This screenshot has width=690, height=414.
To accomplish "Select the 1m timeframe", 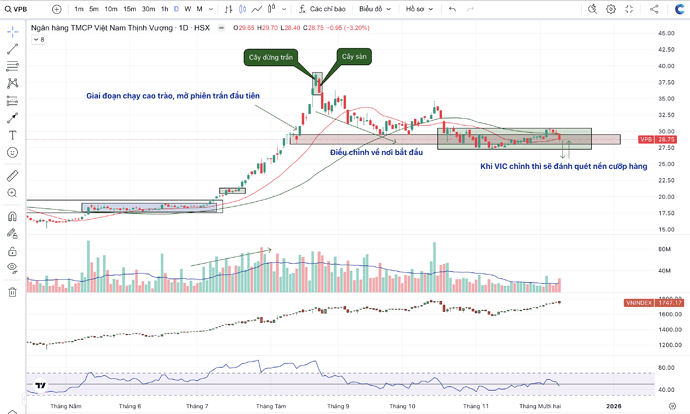I will 79,9.
